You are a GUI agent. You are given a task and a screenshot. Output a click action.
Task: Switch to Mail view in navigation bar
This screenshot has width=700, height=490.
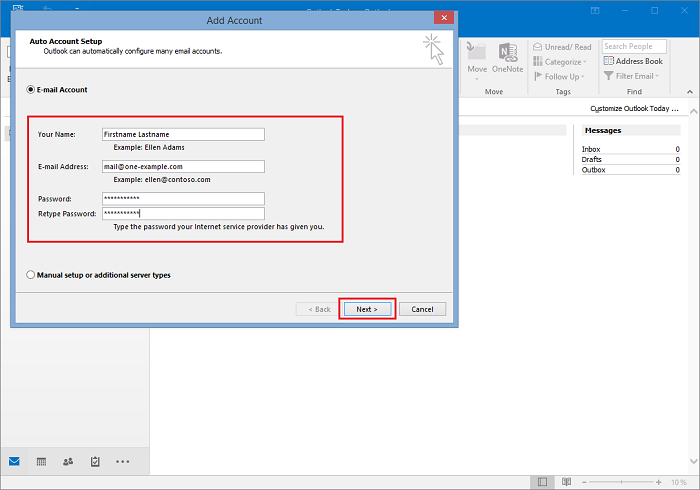point(14,461)
